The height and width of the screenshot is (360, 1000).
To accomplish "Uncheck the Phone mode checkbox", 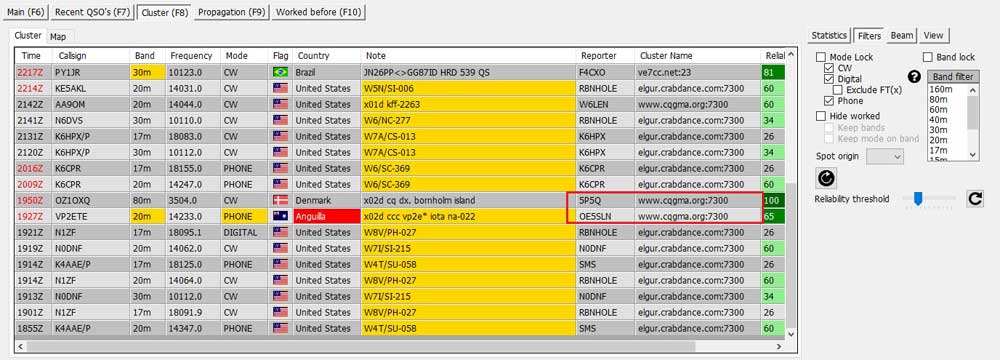I will tap(829, 101).
